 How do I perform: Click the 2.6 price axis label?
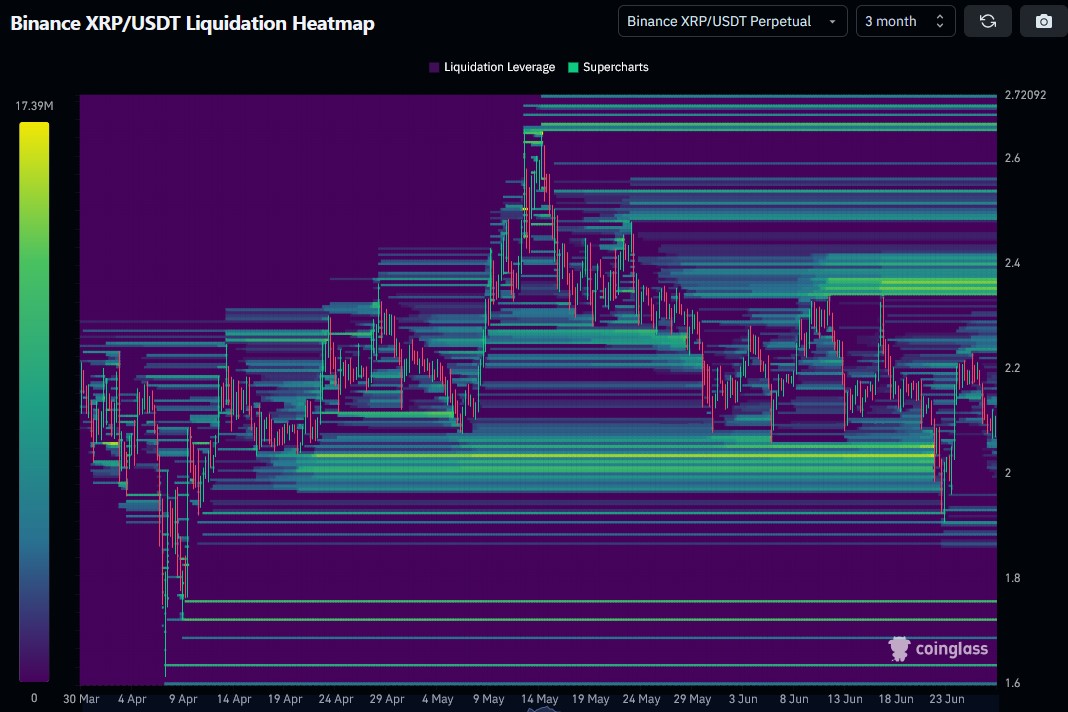pos(1013,158)
